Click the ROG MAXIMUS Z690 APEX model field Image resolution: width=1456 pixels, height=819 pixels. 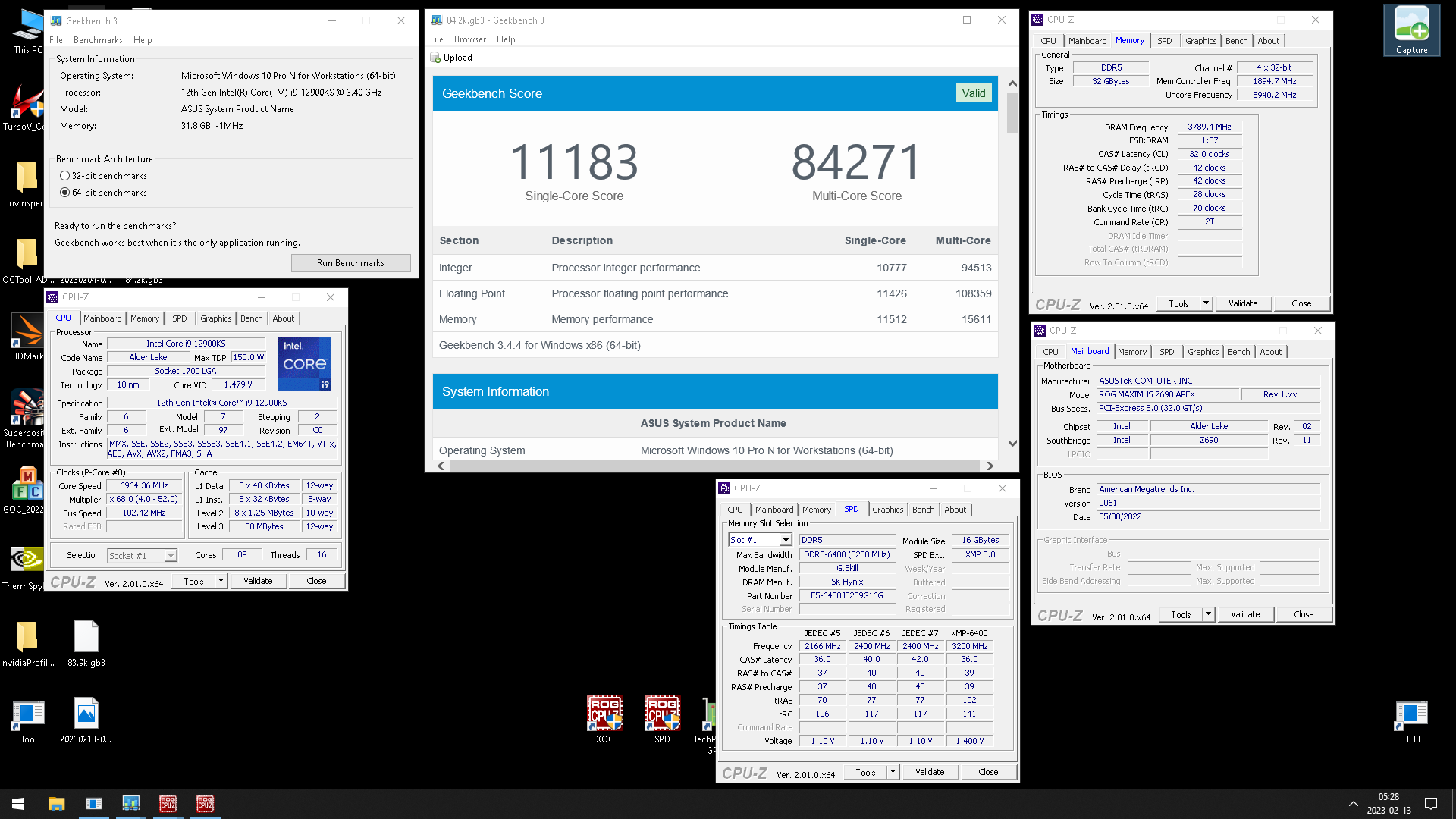pos(1168,394)
